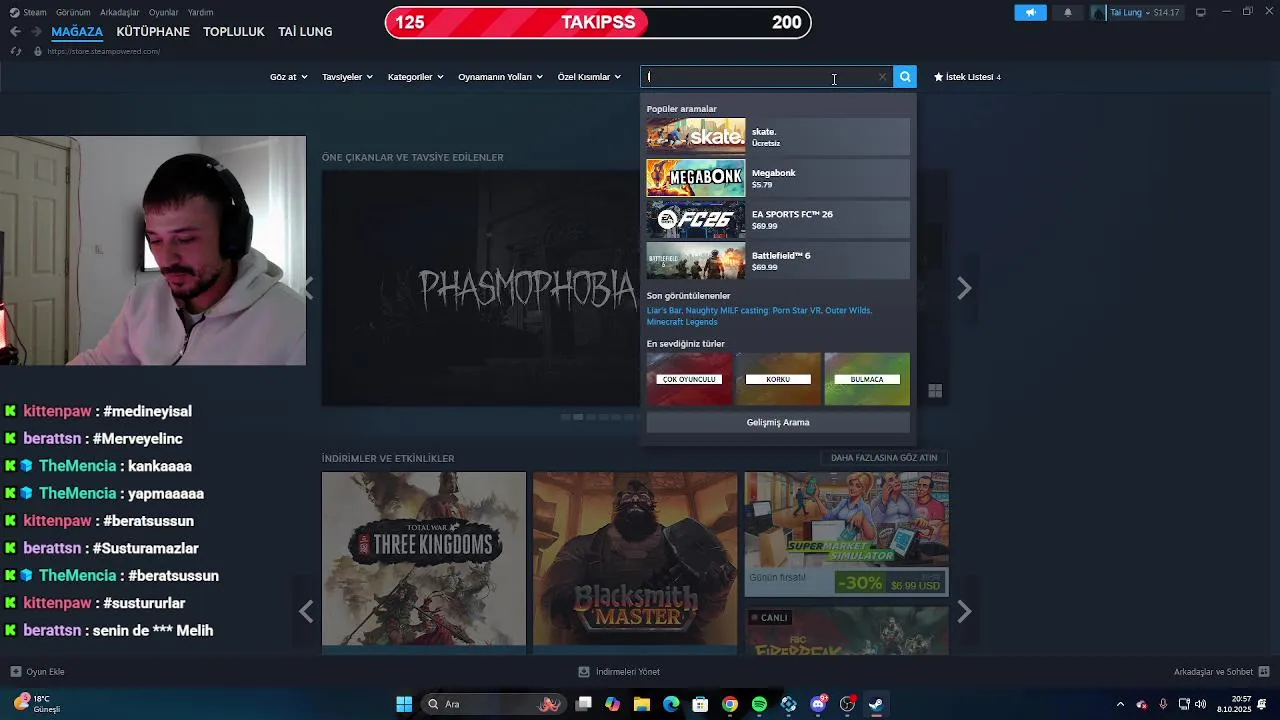Choose the ÇOK OYUNCULU genre tile

click(689, 379)
